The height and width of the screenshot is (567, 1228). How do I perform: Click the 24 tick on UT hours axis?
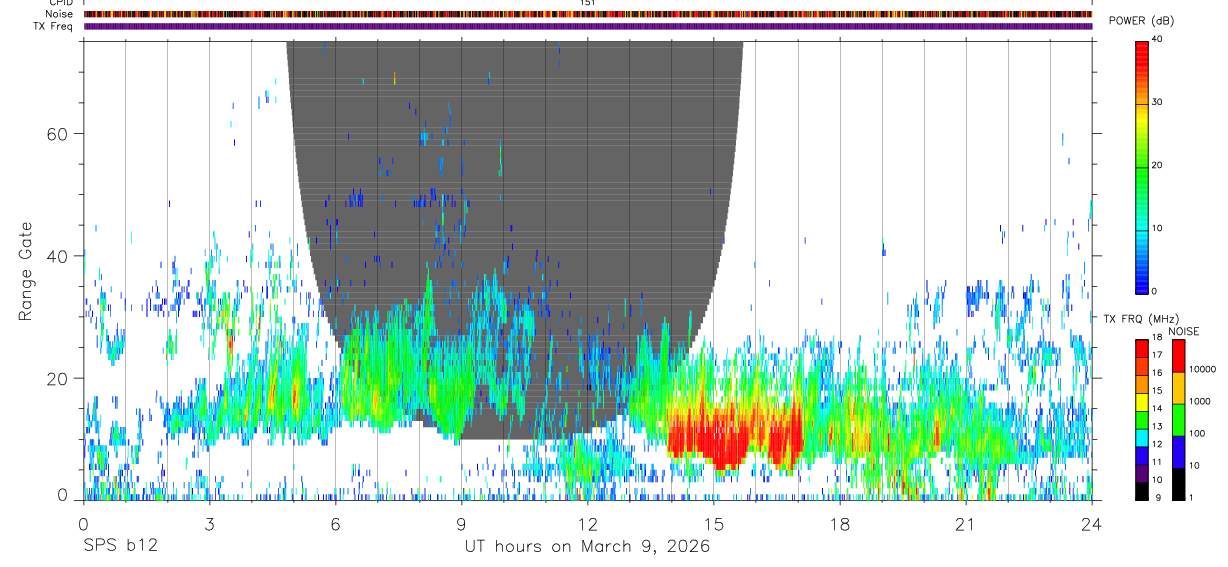(x=1092, y=523)
